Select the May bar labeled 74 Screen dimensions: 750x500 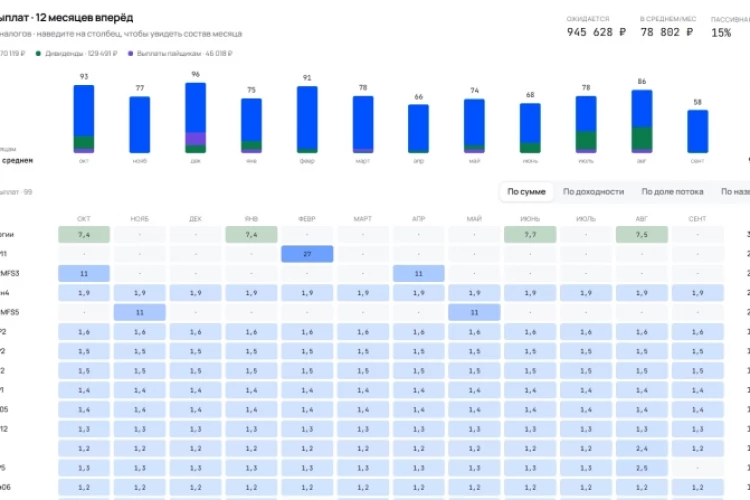pos(474,126)
